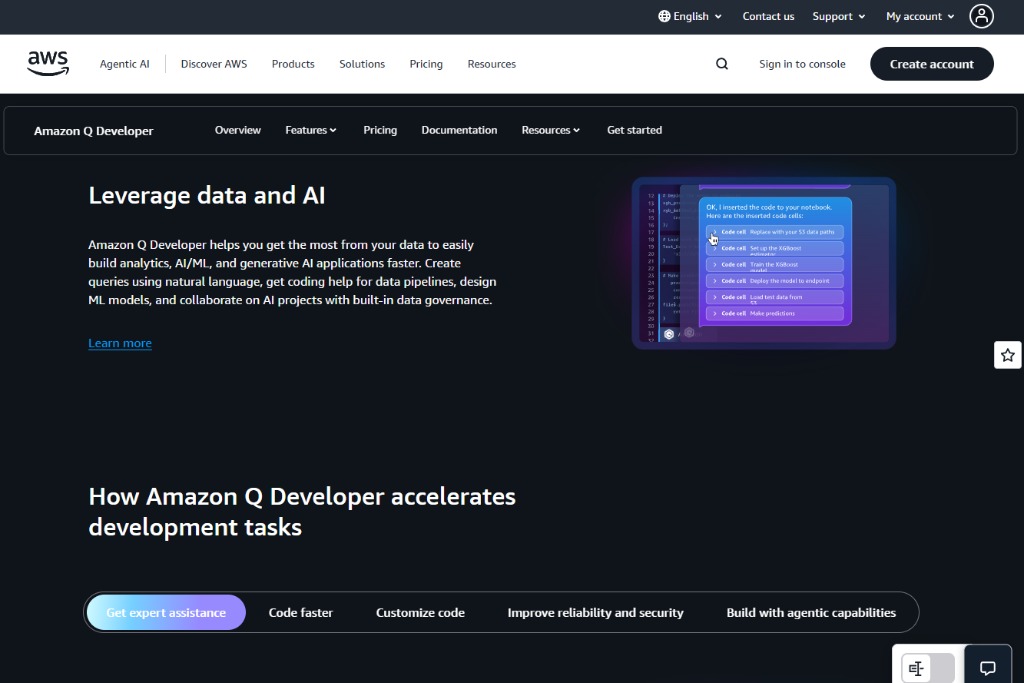Expand the Resources dropdown in Q Developer nav
Image resolution: width=1024 pixels, height=683 pixels.
(550, 130)
